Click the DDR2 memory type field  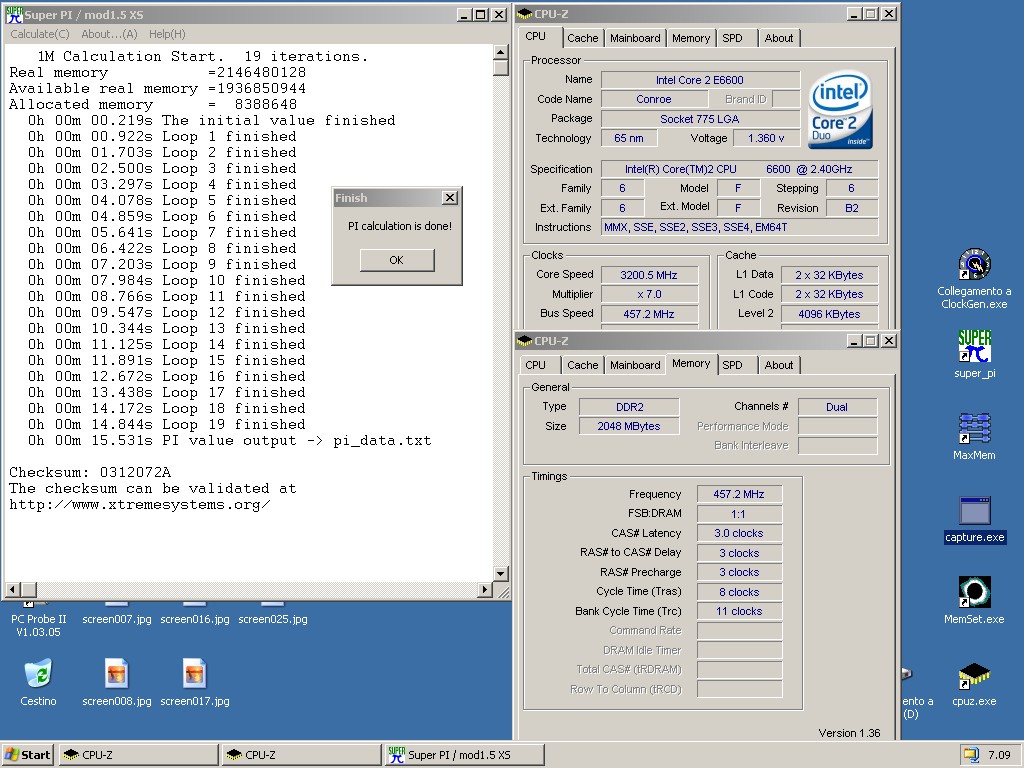click(x=630, y=407)
